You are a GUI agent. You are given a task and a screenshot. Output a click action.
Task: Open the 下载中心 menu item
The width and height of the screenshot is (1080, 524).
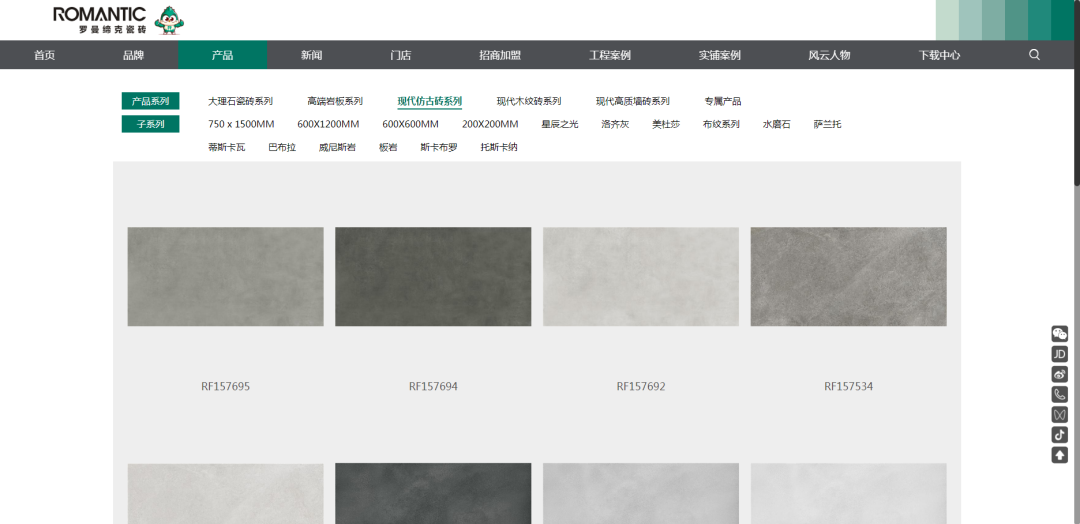coord(939,55)
